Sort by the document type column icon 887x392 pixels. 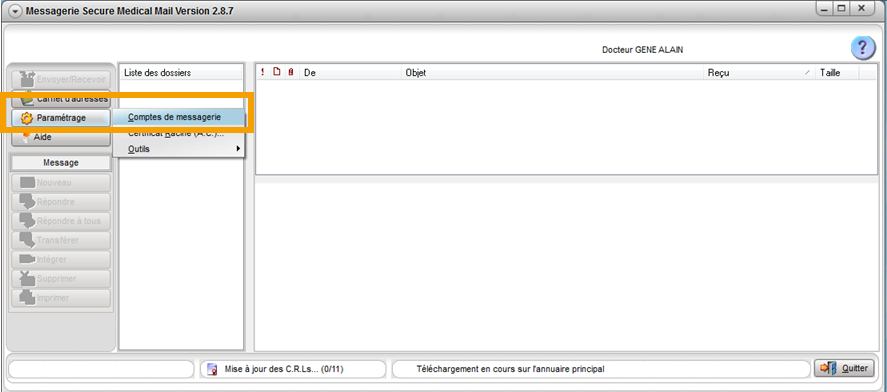pyautogui.click(x=277, y=72)
